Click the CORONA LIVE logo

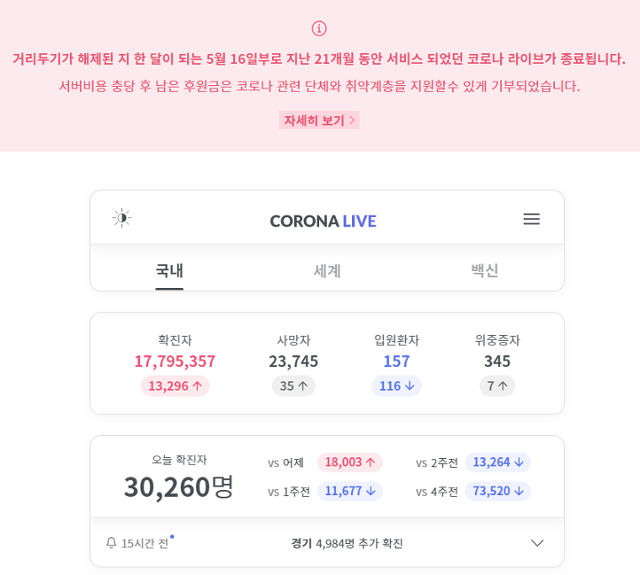pos(323,220)
